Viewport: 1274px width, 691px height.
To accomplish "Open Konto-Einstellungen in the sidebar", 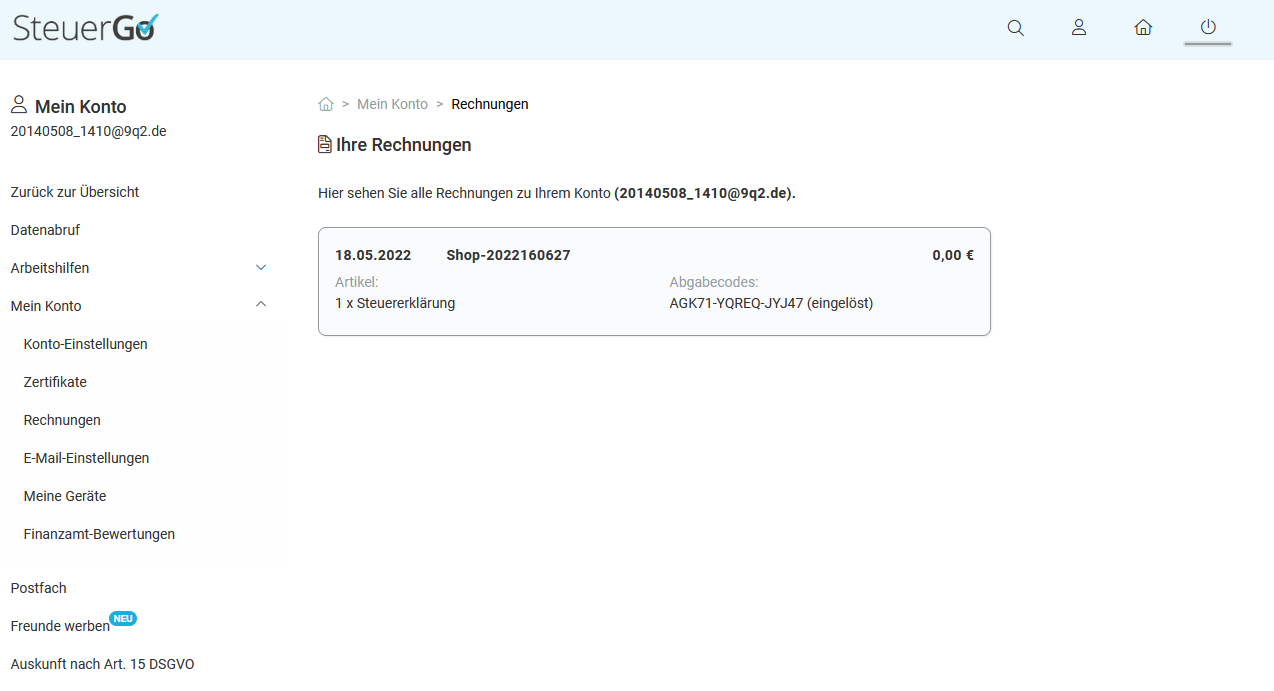I will coord(85,344).
